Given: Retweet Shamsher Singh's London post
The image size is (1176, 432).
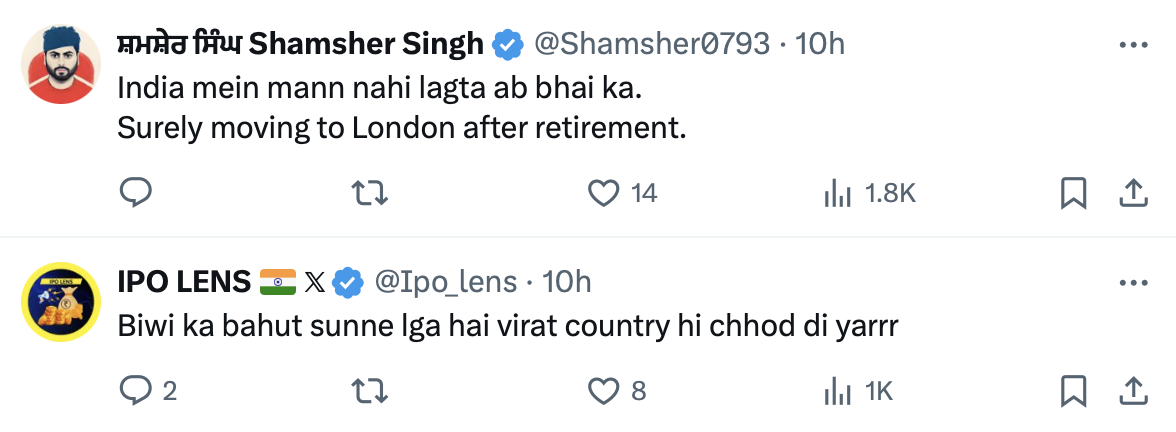Looking at the screenshot, I should click(x=371, y=192).
